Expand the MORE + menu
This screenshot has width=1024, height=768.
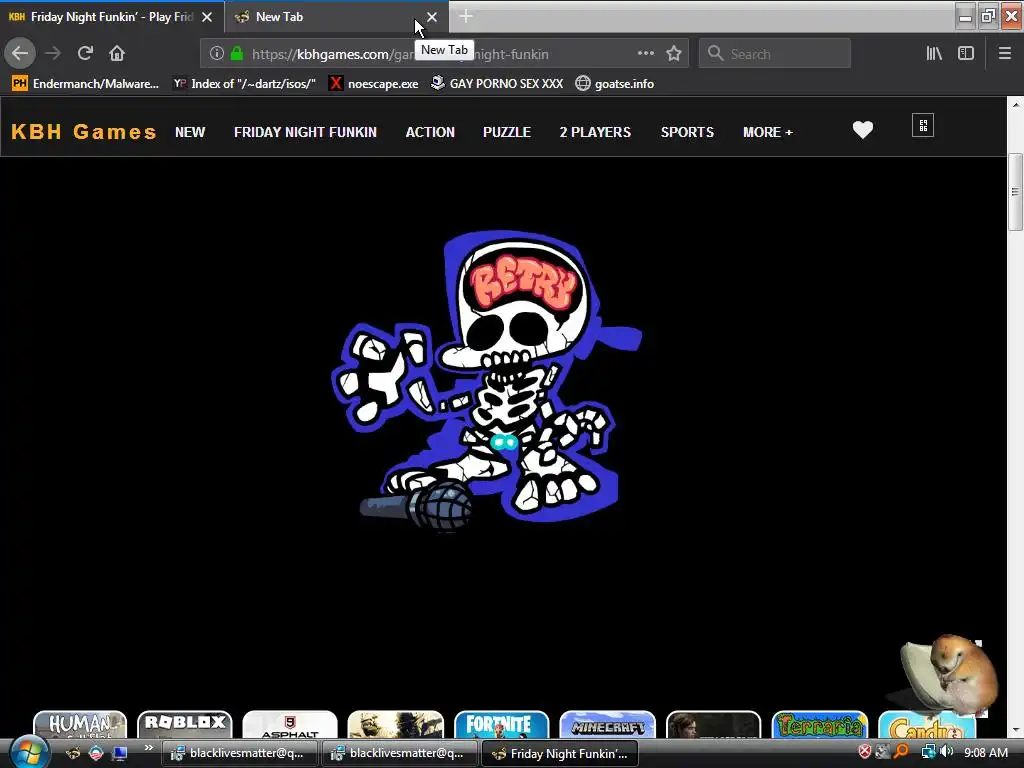point(768,132)
